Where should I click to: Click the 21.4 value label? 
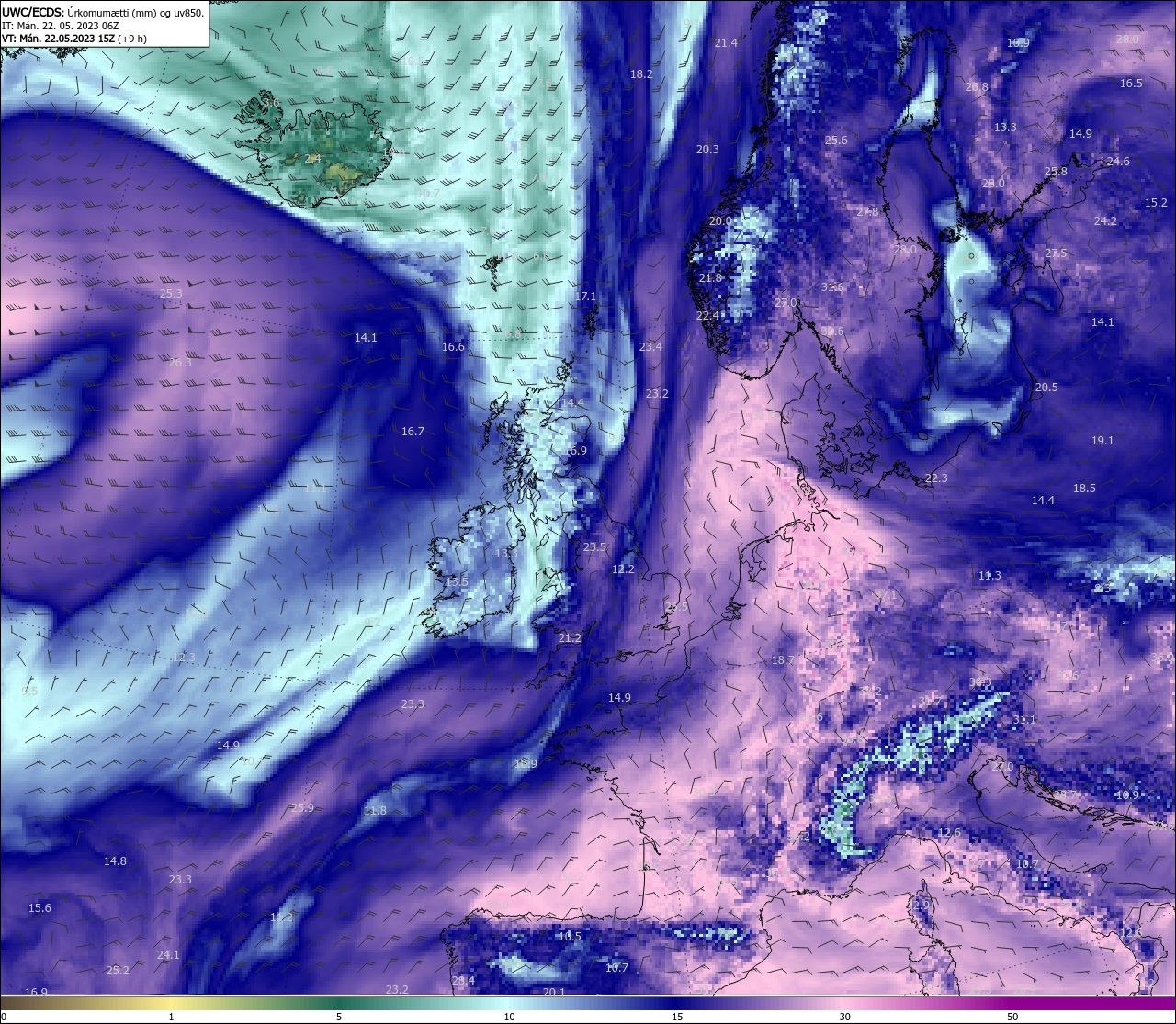pos(726,43)
